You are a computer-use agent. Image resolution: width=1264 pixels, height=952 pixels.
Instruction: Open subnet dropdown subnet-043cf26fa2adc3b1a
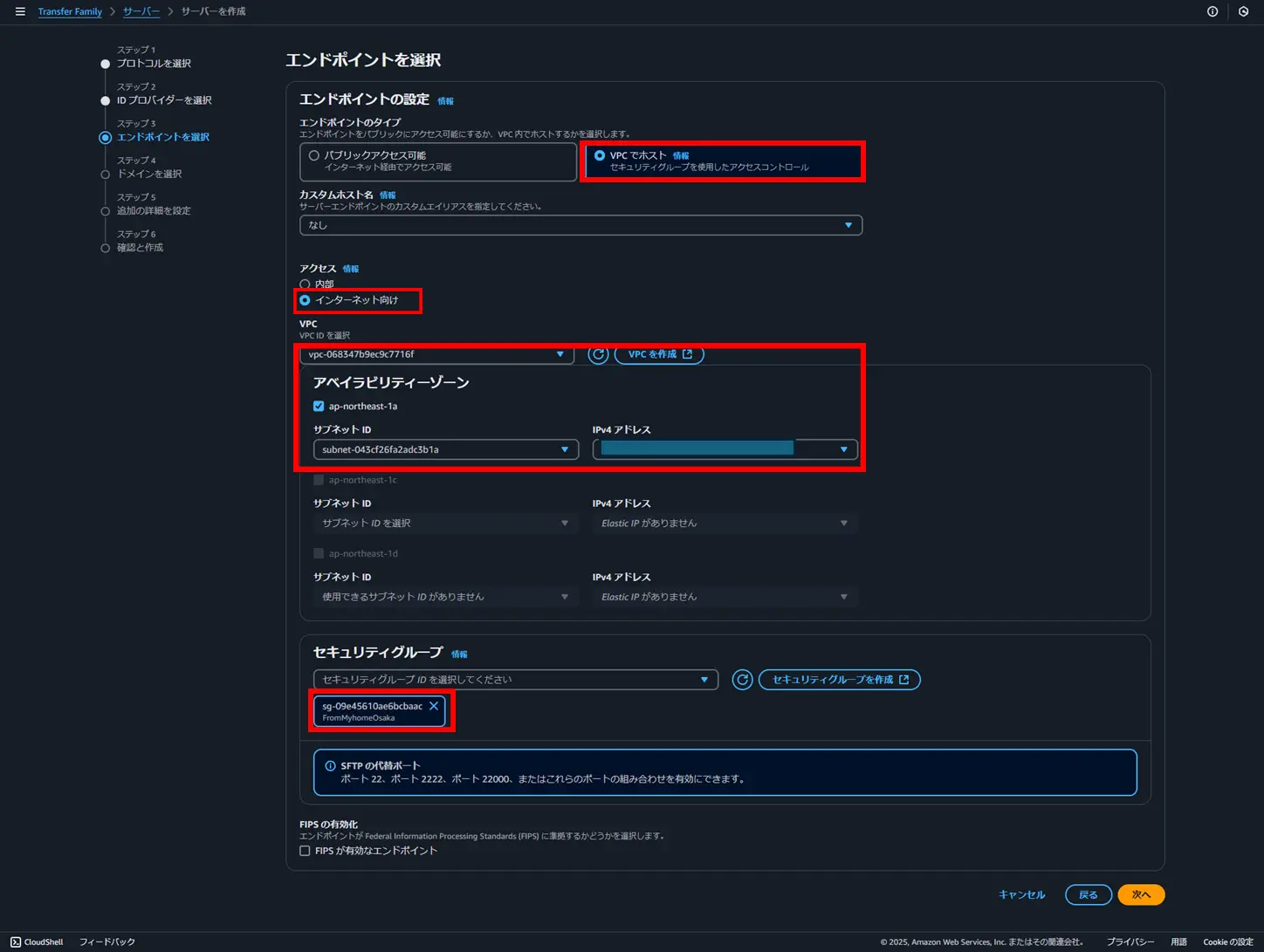(445, 449)
